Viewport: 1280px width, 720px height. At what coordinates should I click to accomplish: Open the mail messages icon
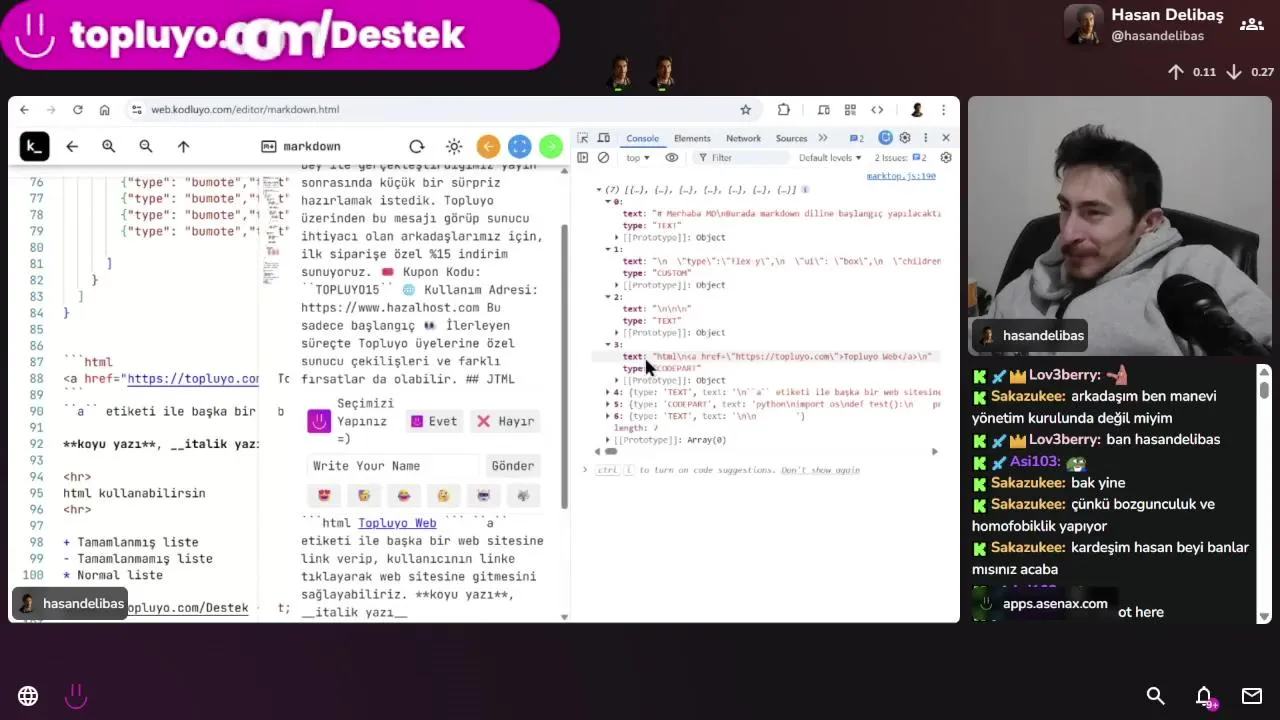(x=1252, y=696)
